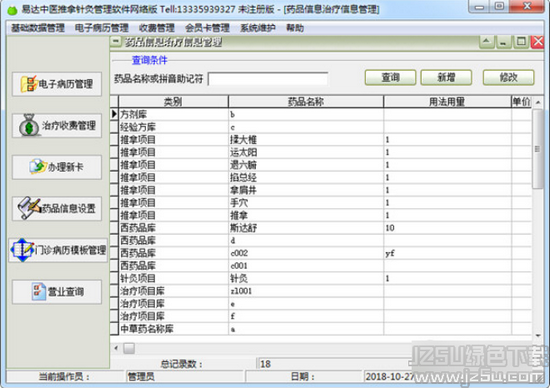Screen dimensions: 550x388
Task: Click the row selector of 方剂库 row
Action: [x=114, y=114]
